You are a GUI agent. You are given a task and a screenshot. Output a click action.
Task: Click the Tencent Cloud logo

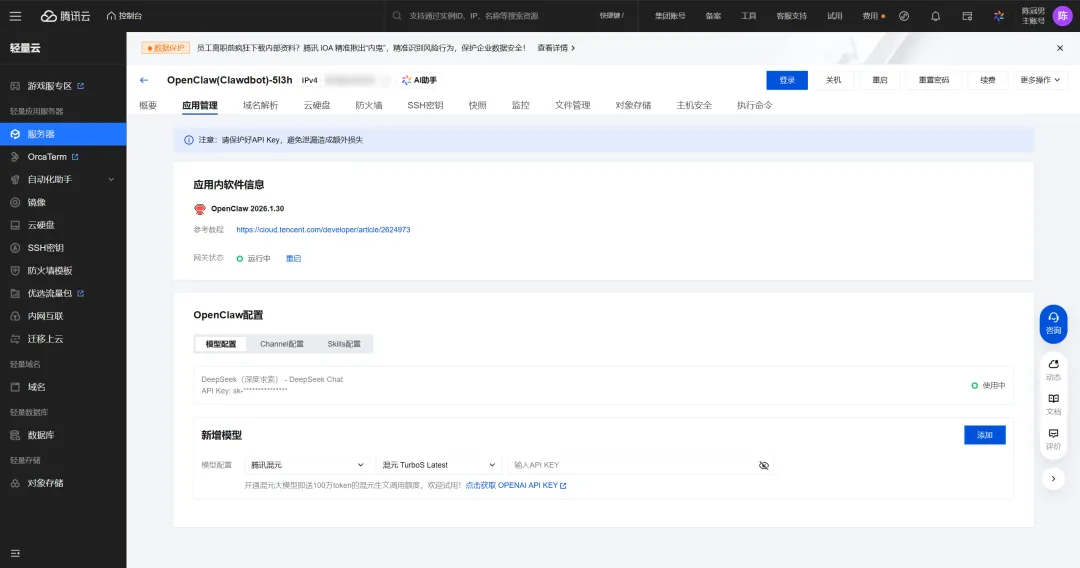pos(65,16)
